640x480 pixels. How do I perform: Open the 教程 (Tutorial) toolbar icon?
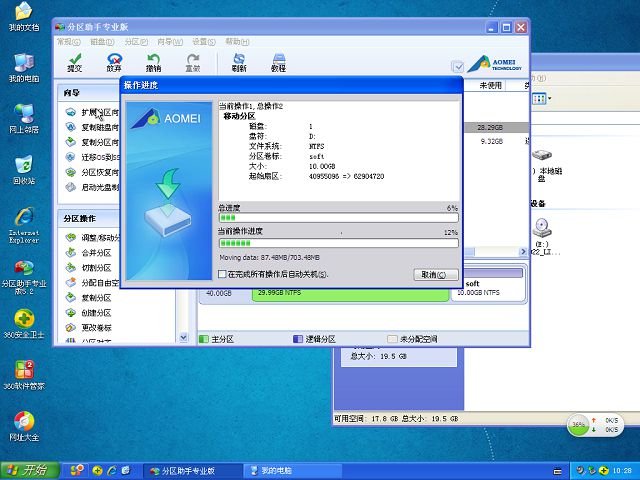[278, 63]
